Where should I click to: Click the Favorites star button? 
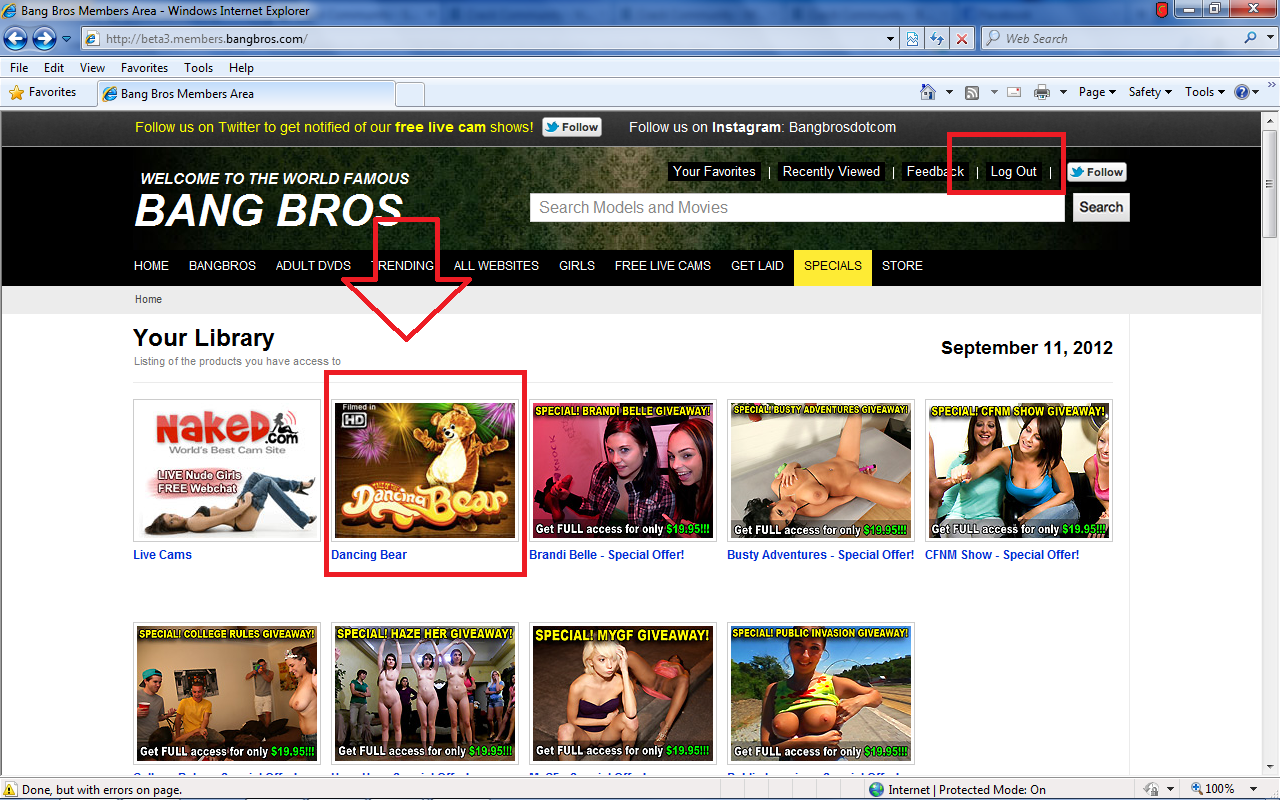coord(43,92)
